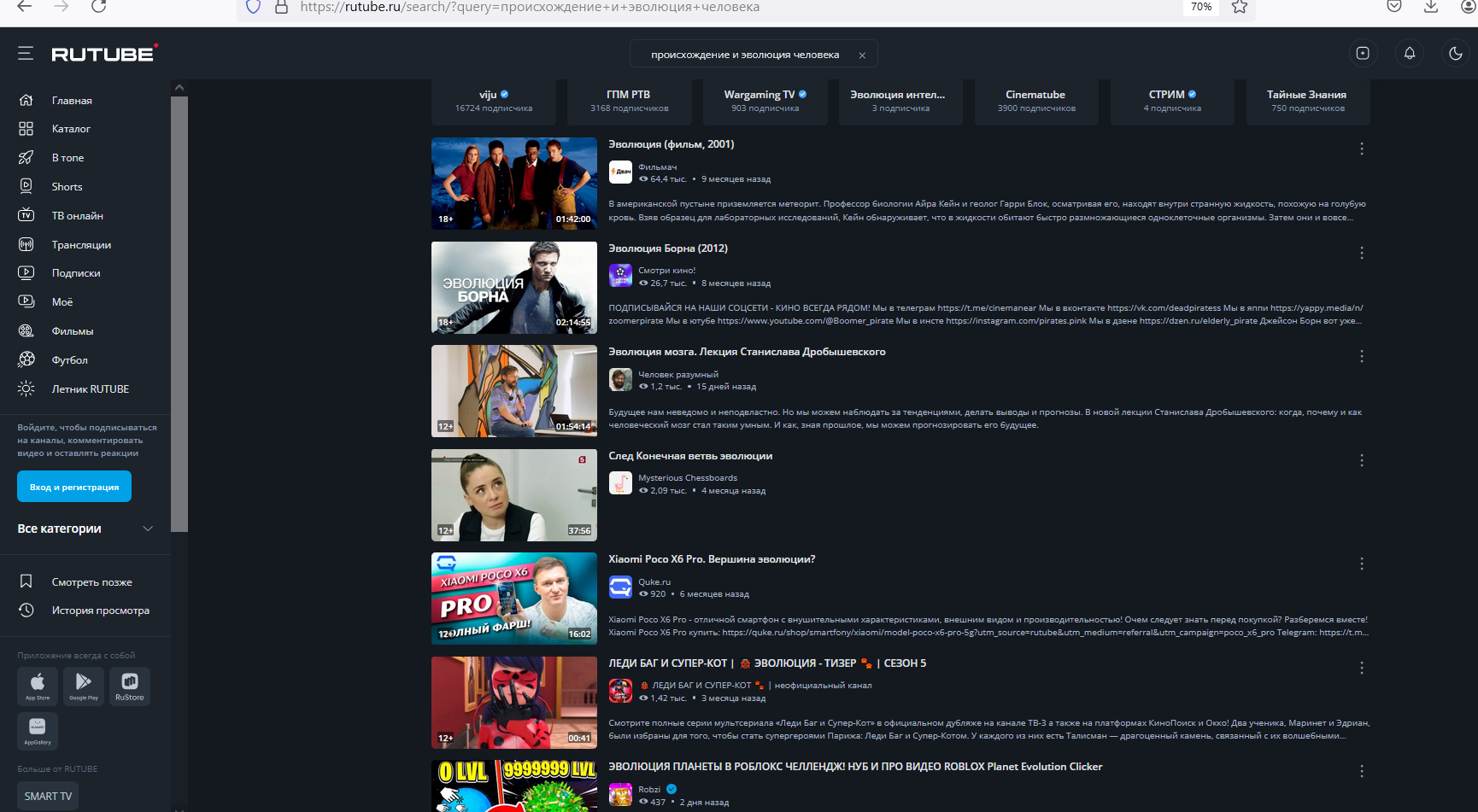Screen dimensions: 1478x812
Task: Toggle dark theme moon icon
Action: coord(1456,53)
